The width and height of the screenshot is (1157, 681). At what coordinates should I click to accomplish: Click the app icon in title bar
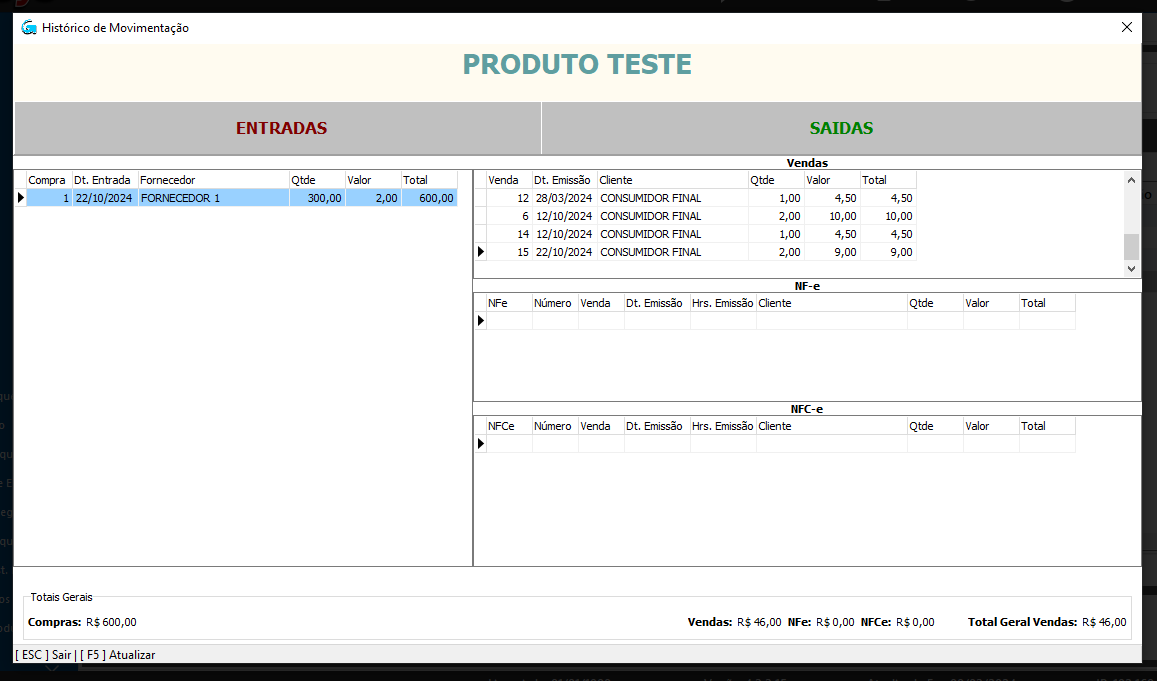[x=28, y=28]
